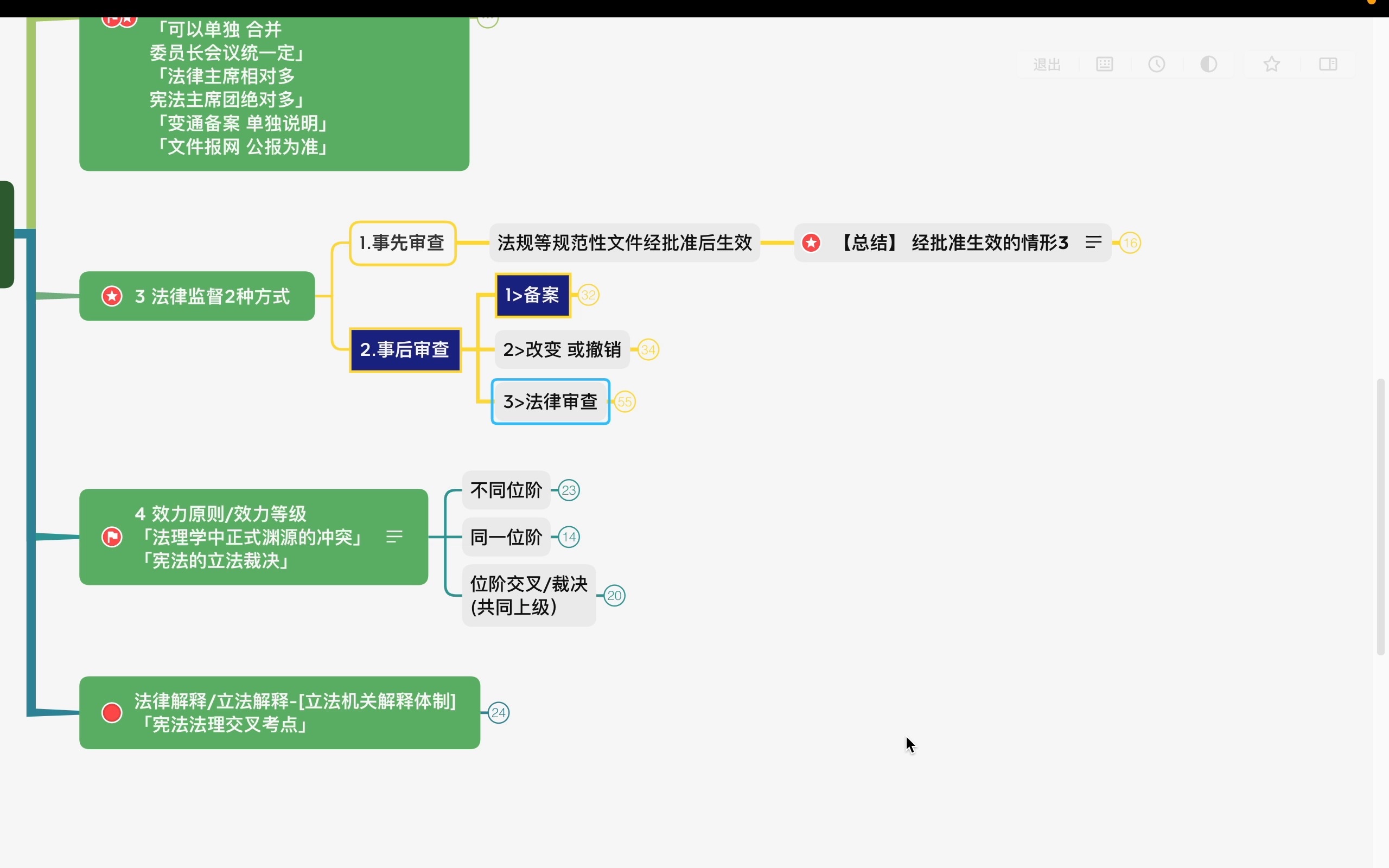The image size is (1389, 868).
Task: Click red circle marker on 法律解释 node
Action: 112,713
